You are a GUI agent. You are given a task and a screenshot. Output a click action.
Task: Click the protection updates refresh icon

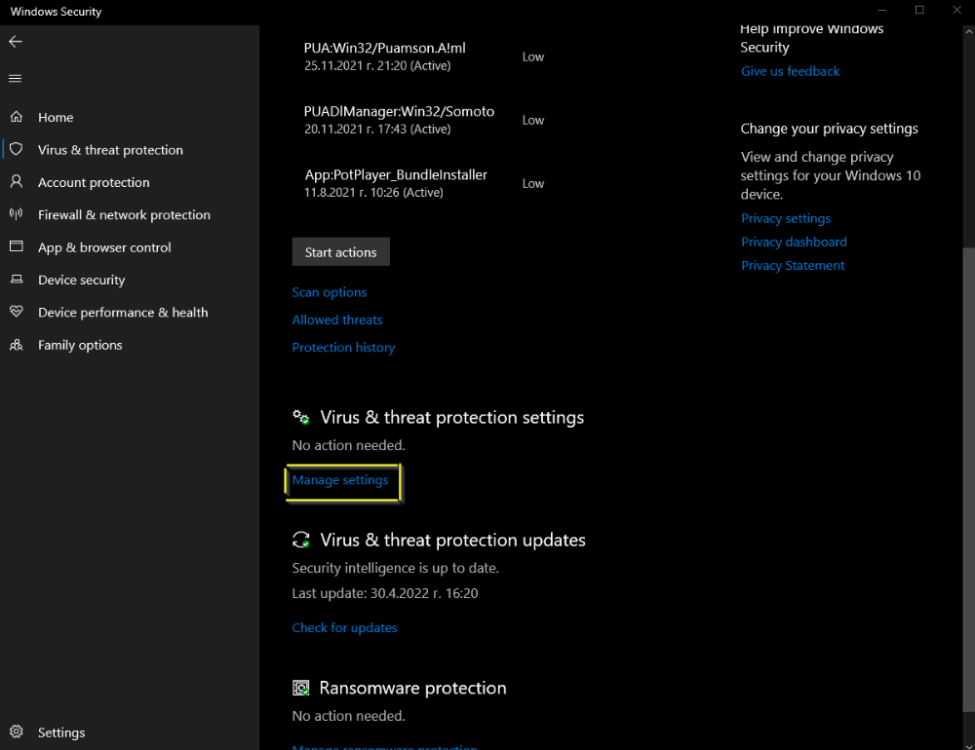click(301, 540)
